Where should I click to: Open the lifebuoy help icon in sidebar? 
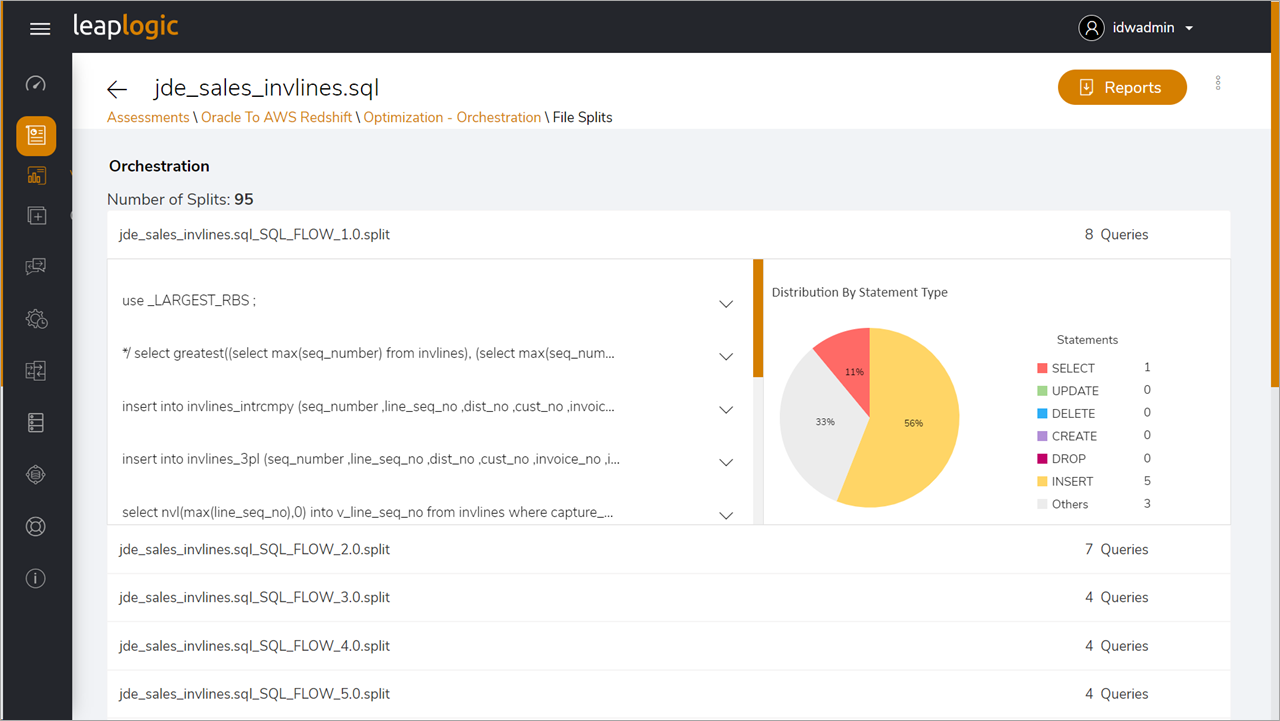[36, 527]
